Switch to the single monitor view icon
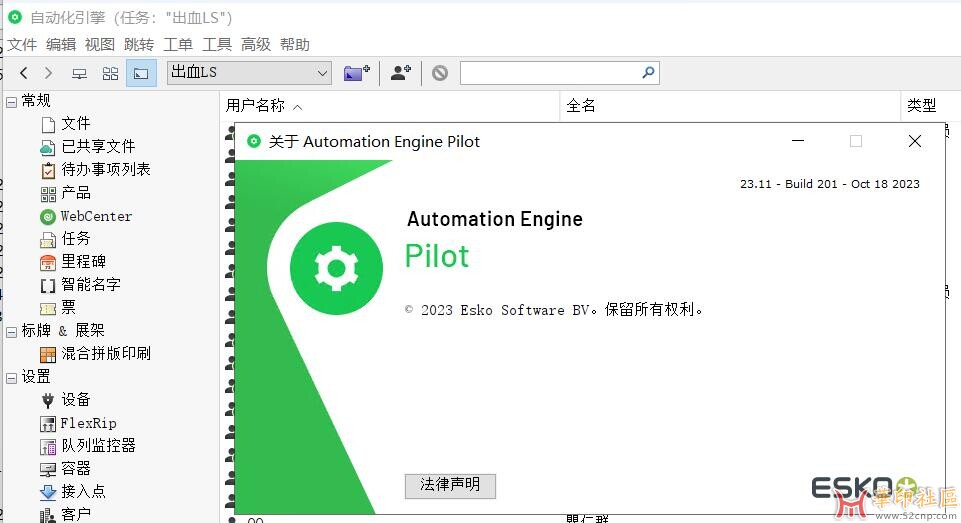Screen dimensions: 961x523 click(80, 74)
